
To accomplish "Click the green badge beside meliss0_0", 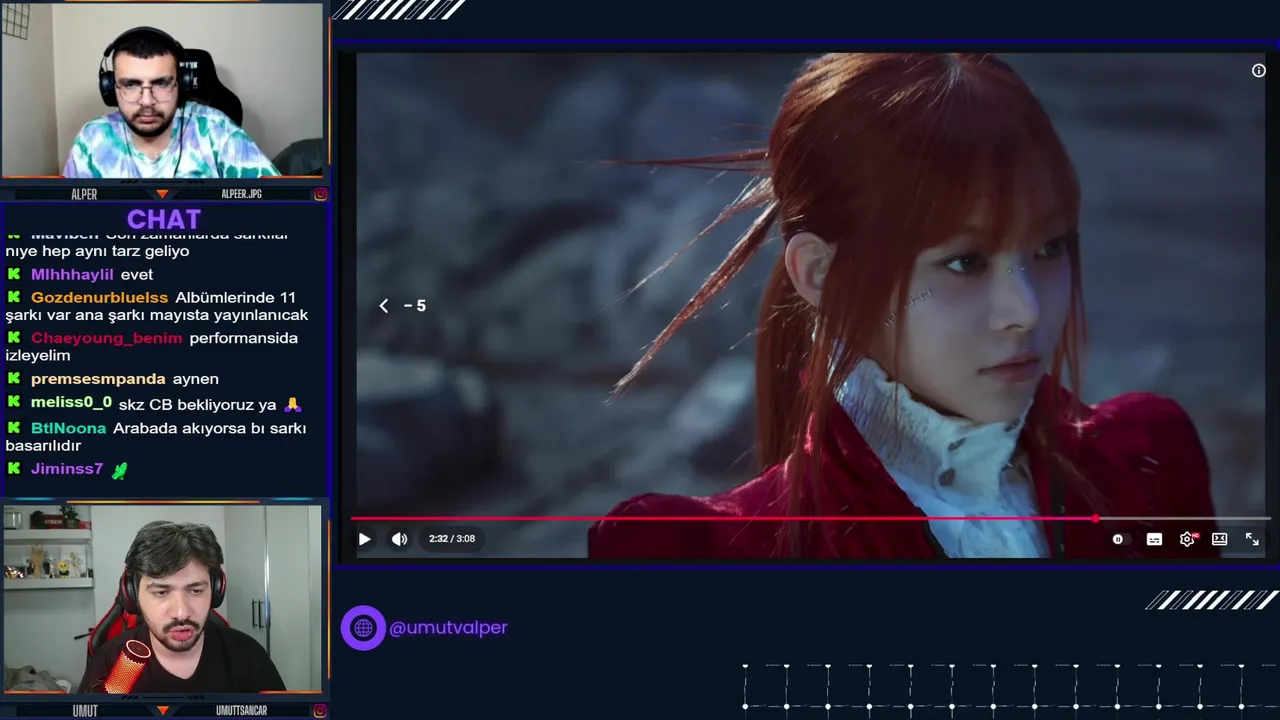I will click(x=14, y=403).
